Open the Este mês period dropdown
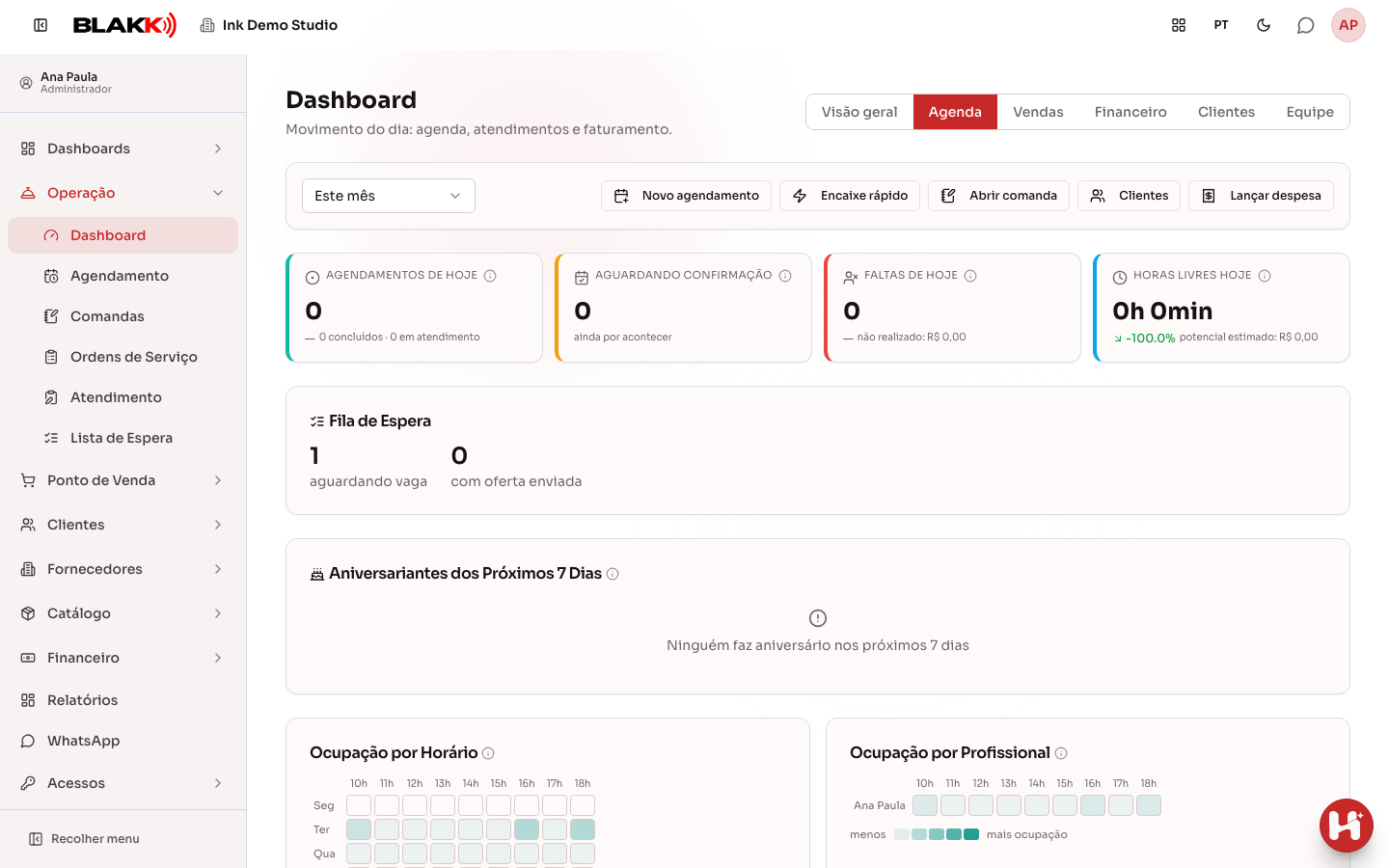Viewport: 1389px width, 868px height. 389,196
